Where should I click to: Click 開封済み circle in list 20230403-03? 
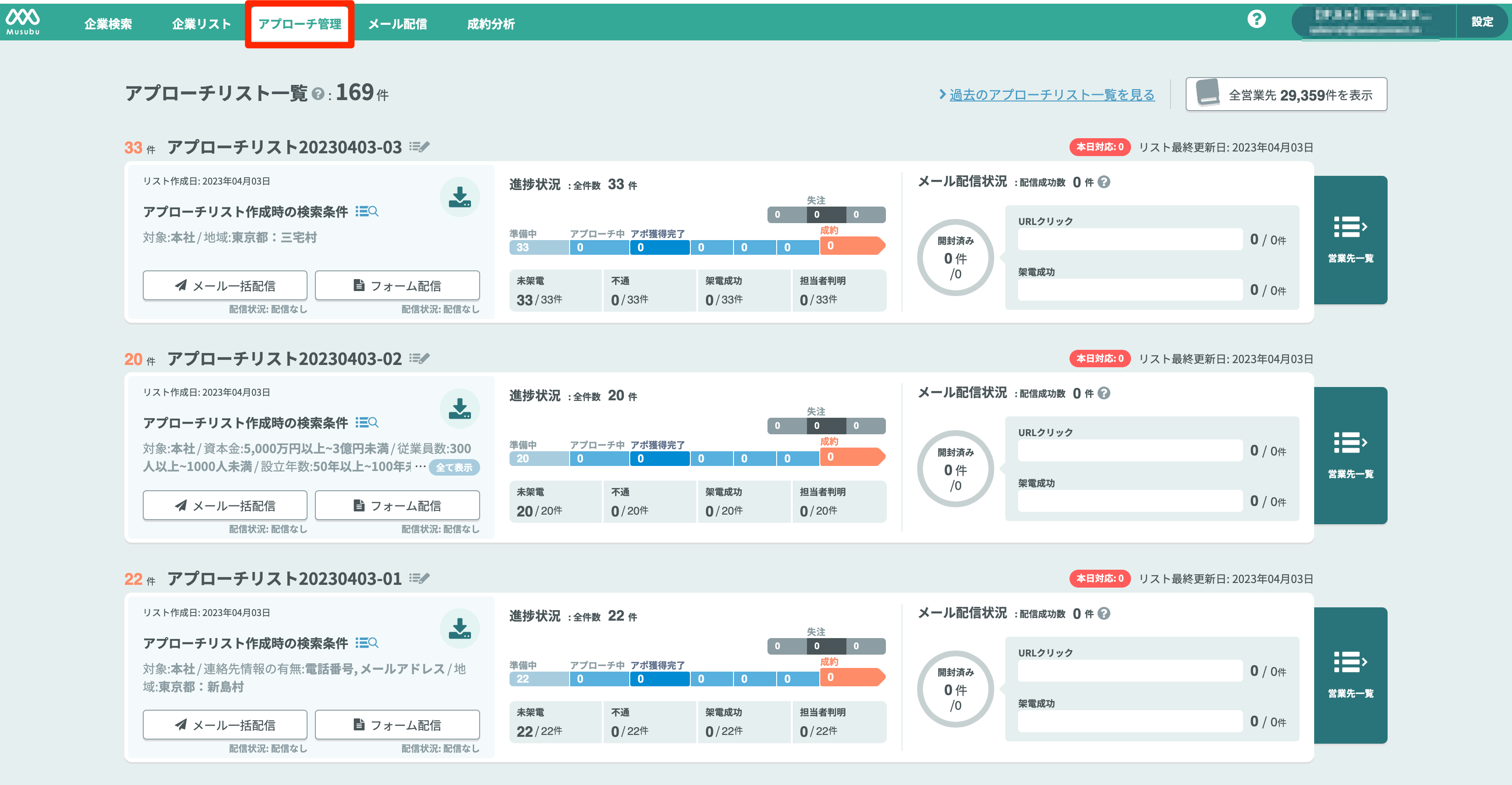coord(955,257)
